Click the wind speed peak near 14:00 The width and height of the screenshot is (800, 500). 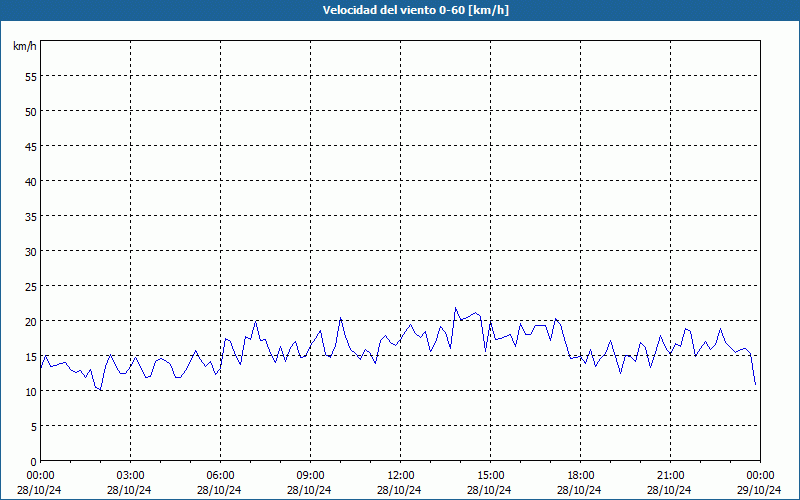456,308
